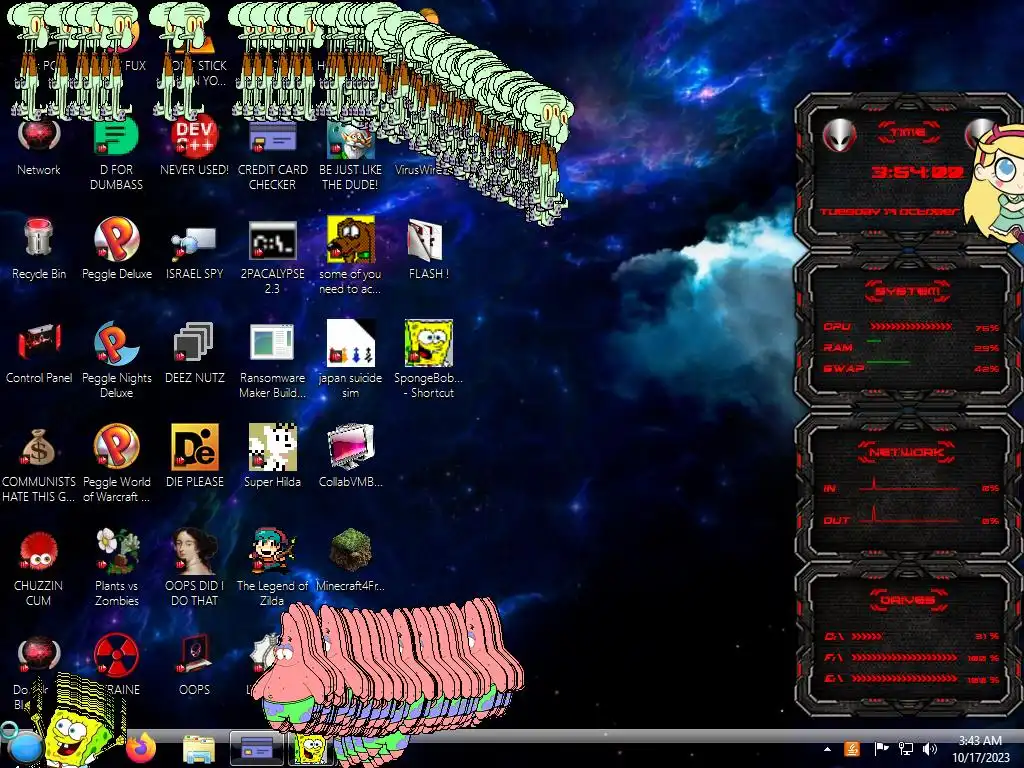Show hidden system tray icons
Screen dimensions: 1024x768
pos(827,749)
